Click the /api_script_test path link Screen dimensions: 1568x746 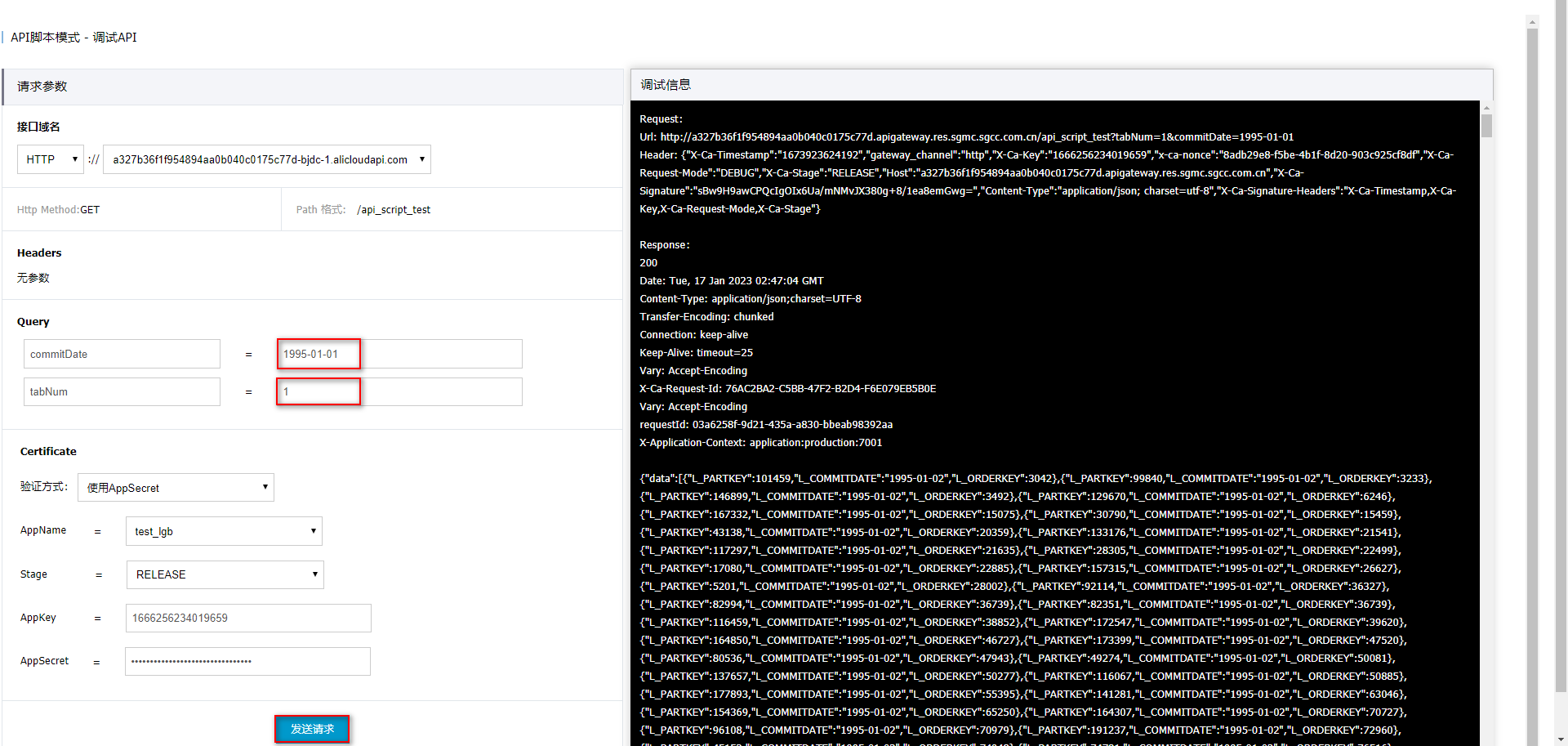click(394, 209)
